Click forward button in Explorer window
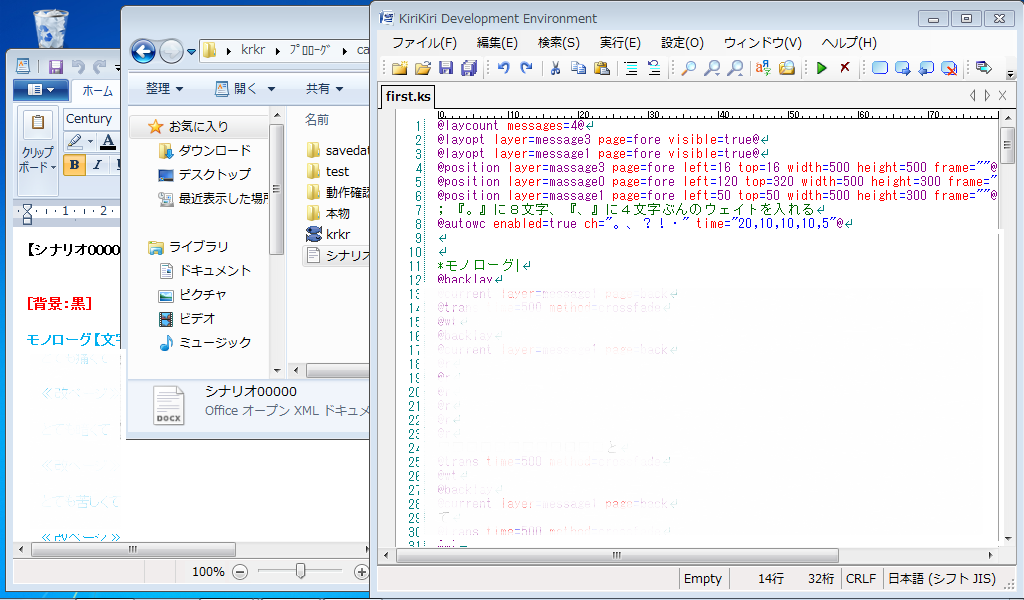Image resolution: width=1024 pixels, height=600 pixels. [171, 51]
